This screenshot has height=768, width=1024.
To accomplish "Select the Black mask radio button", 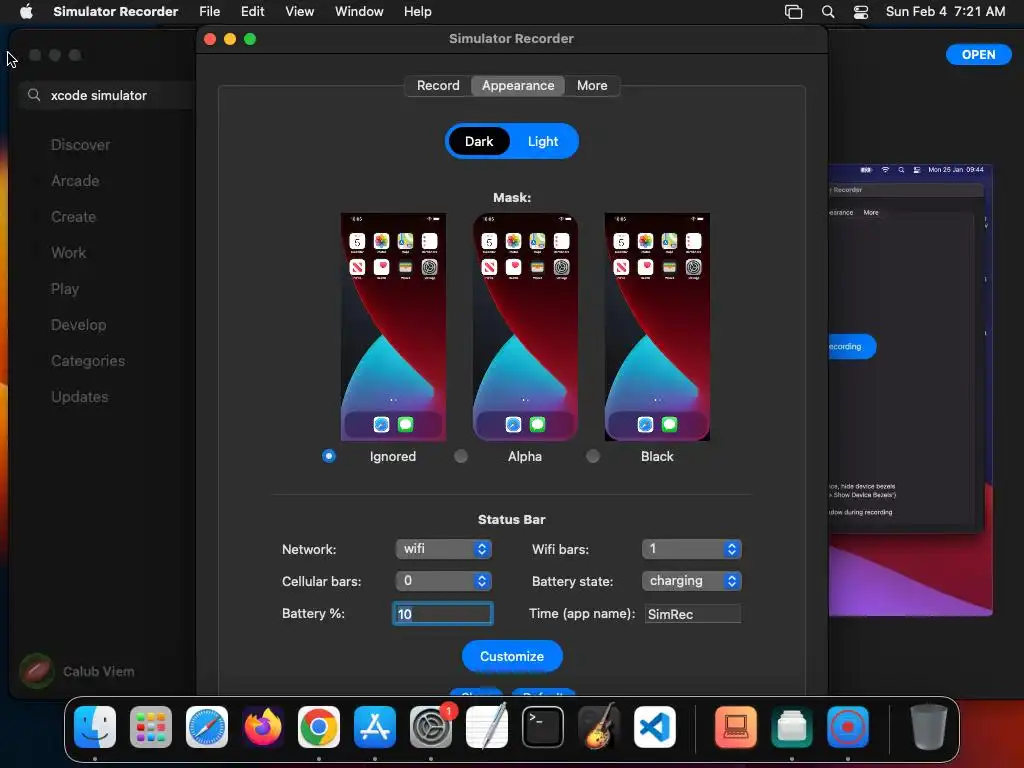I will click(x=593, y=456).
